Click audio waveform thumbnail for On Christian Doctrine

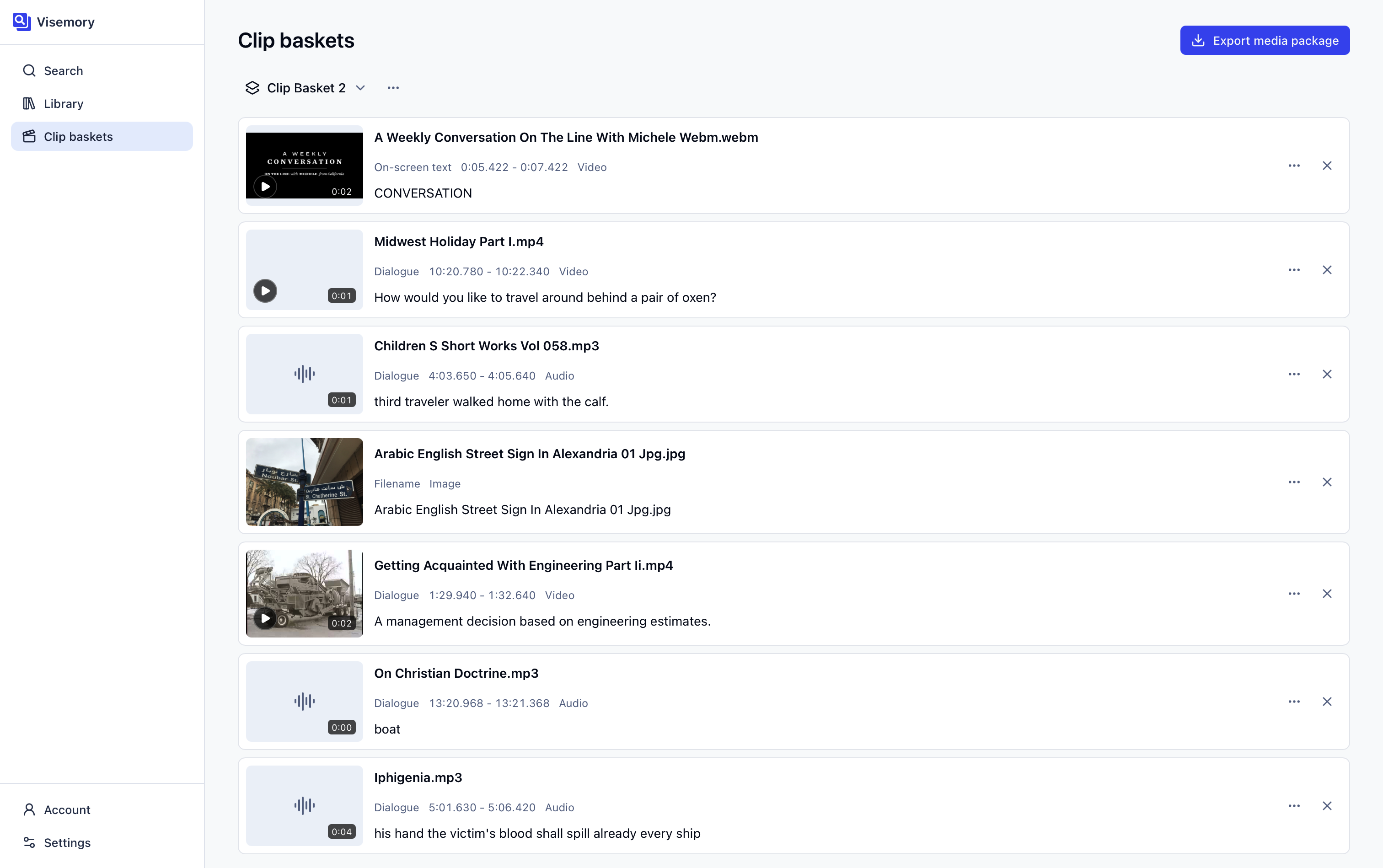click(x=304, y=702)
